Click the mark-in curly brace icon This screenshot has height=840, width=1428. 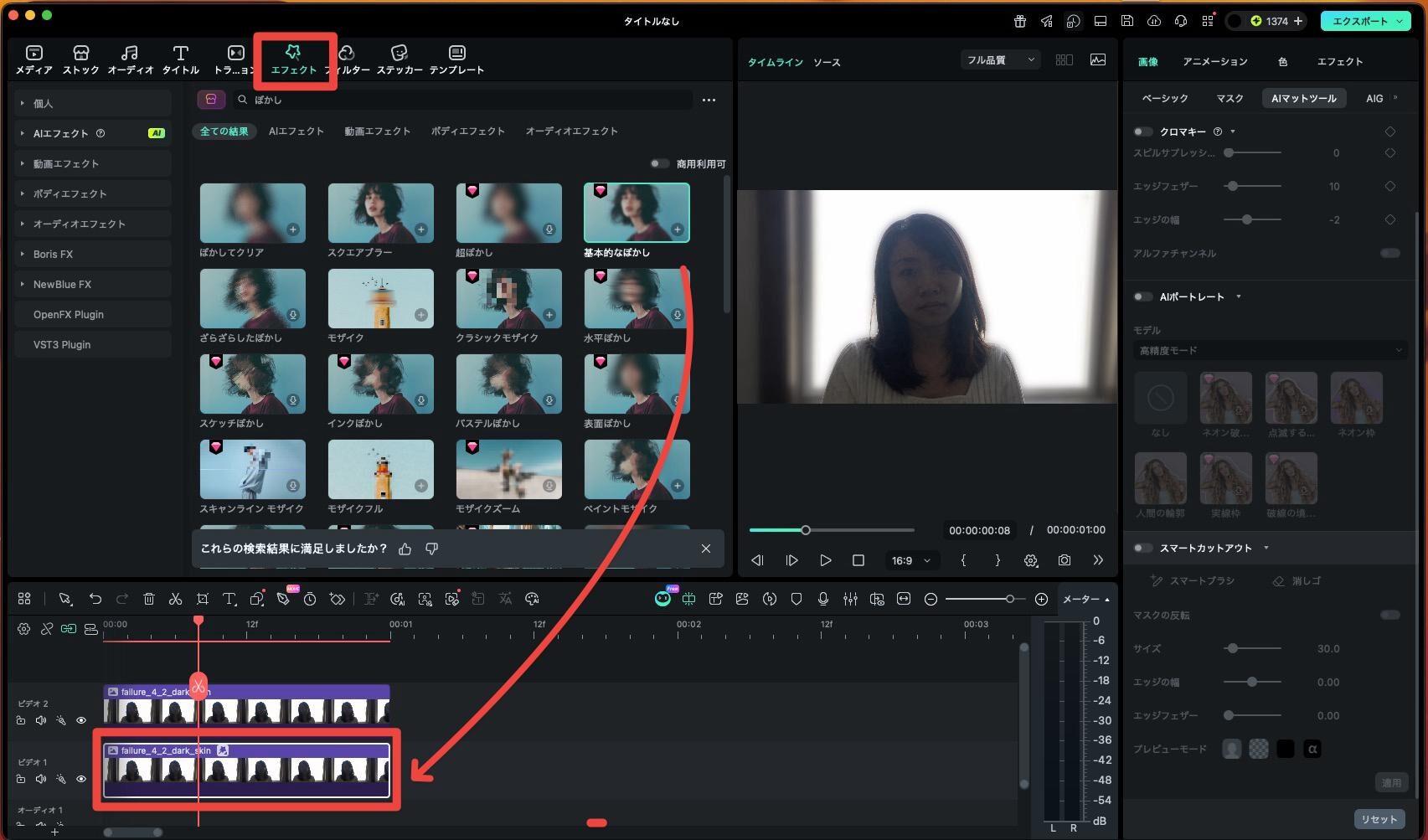964,560
